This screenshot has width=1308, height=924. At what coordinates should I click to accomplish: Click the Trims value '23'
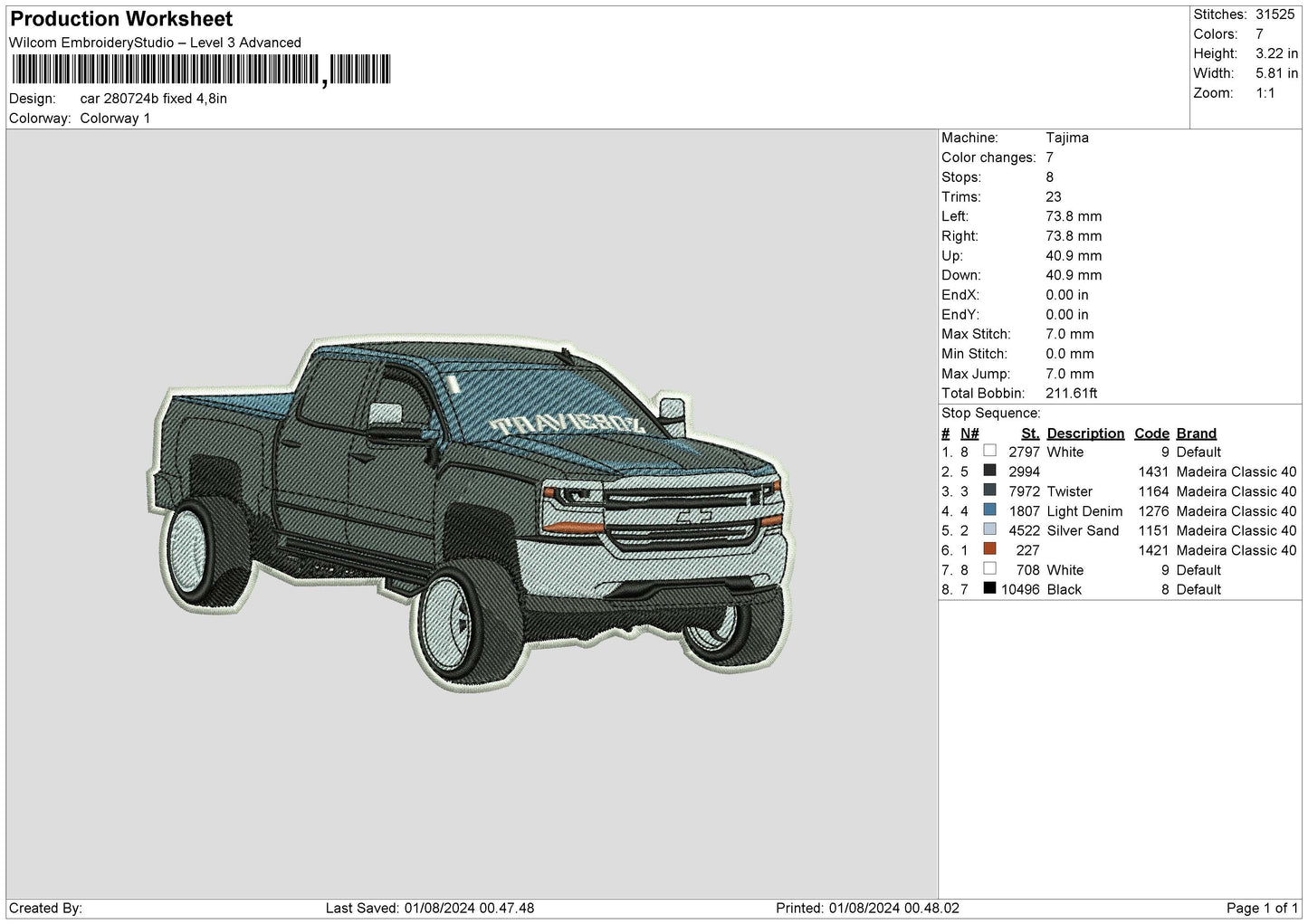coord(1053,196)
